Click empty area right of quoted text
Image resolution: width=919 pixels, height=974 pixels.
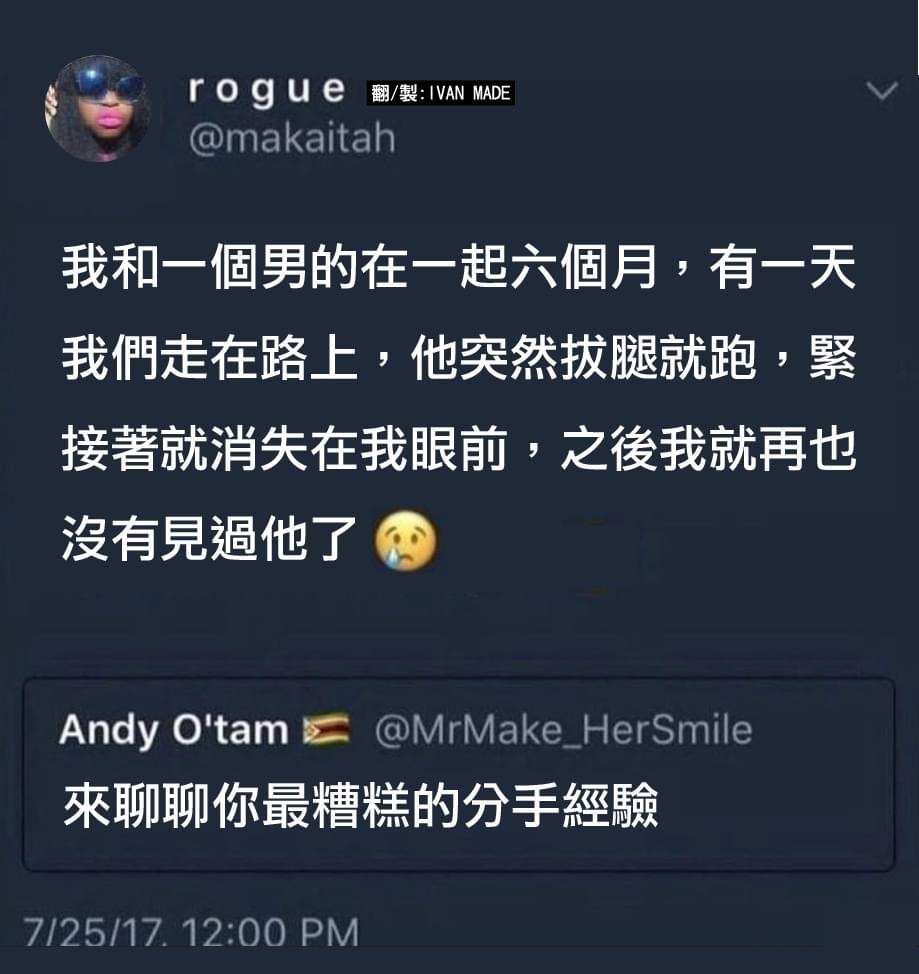[777, 806]
